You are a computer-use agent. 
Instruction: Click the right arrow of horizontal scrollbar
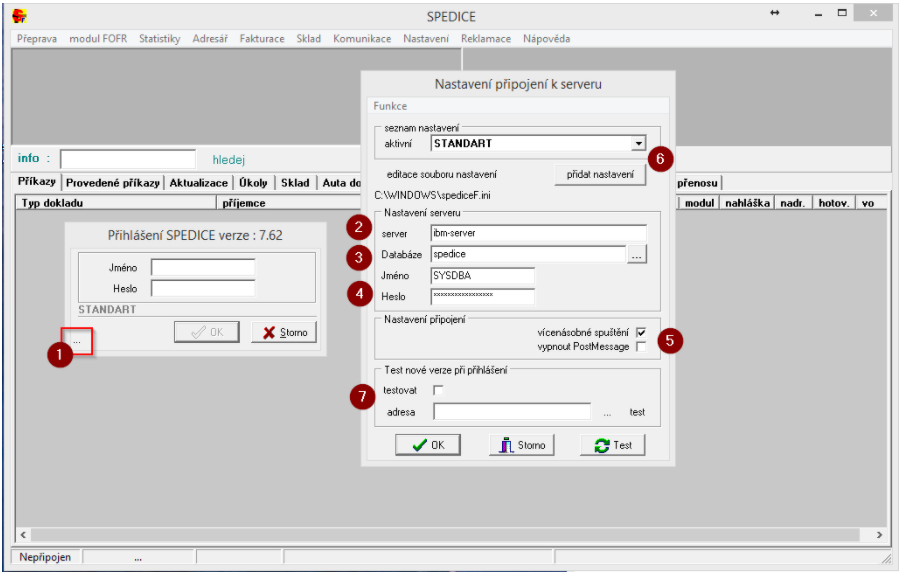879,535
